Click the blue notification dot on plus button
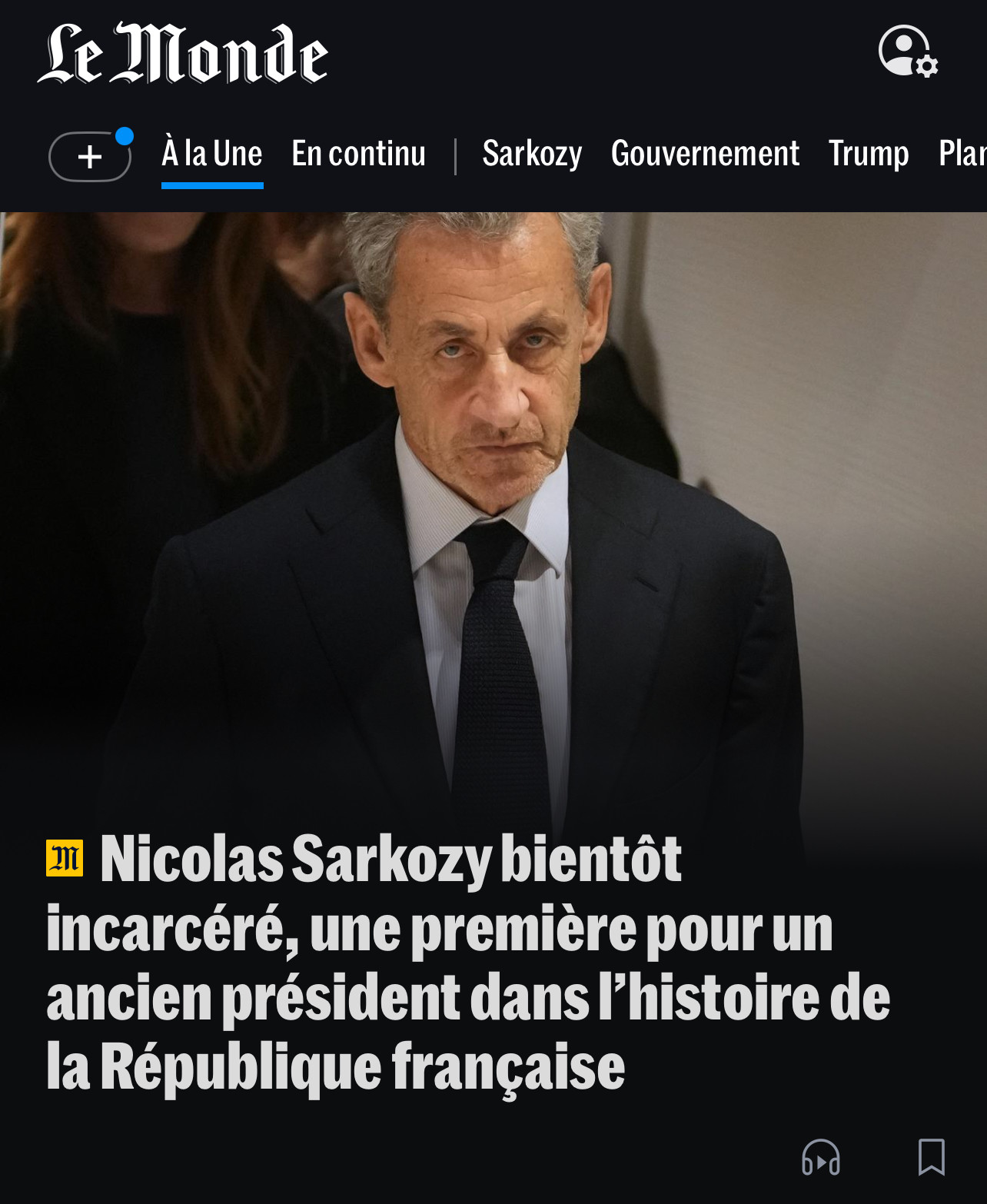Screen dimensions: 987x1204 tap(125, 136)
